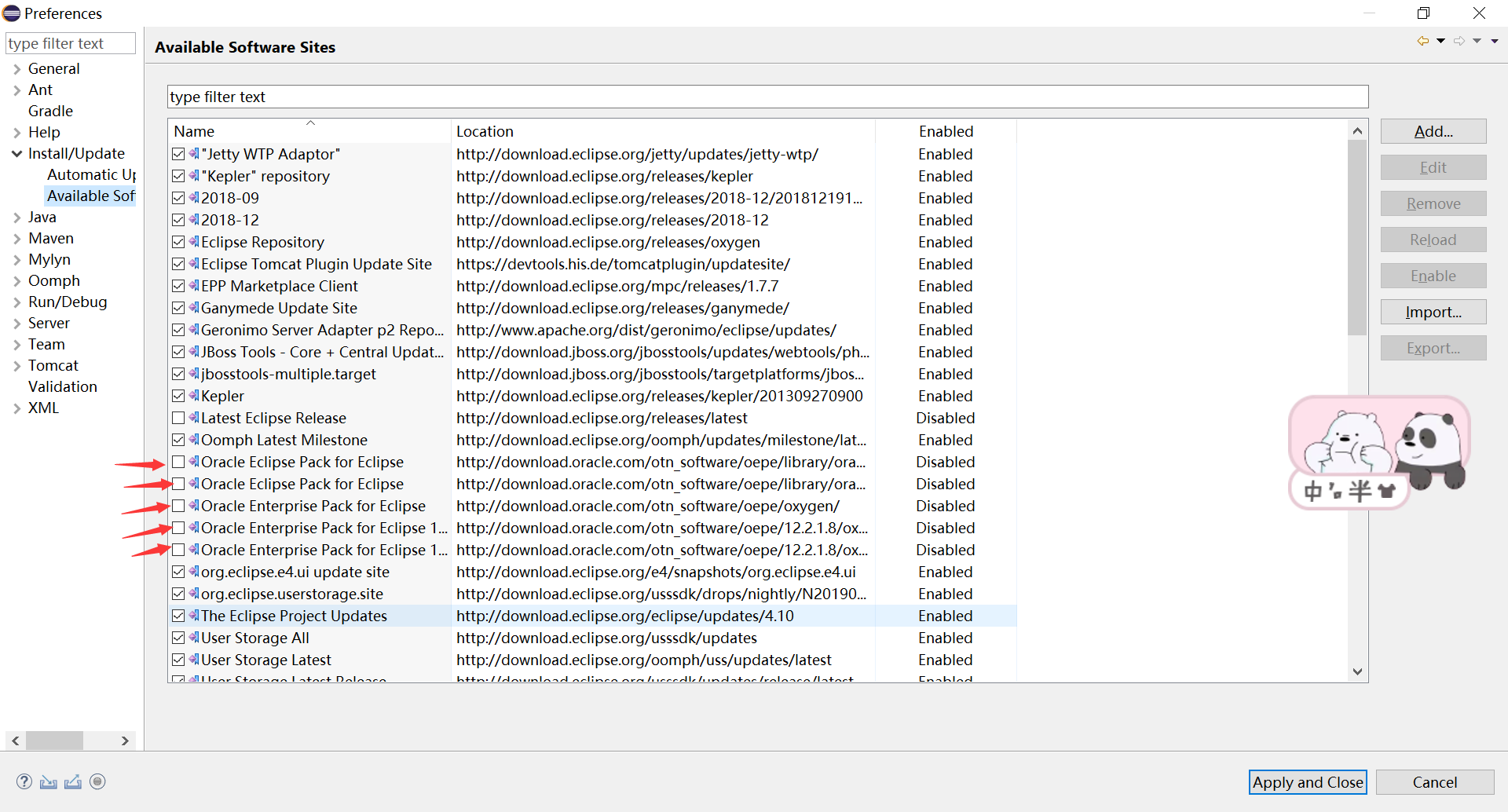
Task: Disable the Eclipse Repository site checkbox
Action: click(x=178, y=242)
